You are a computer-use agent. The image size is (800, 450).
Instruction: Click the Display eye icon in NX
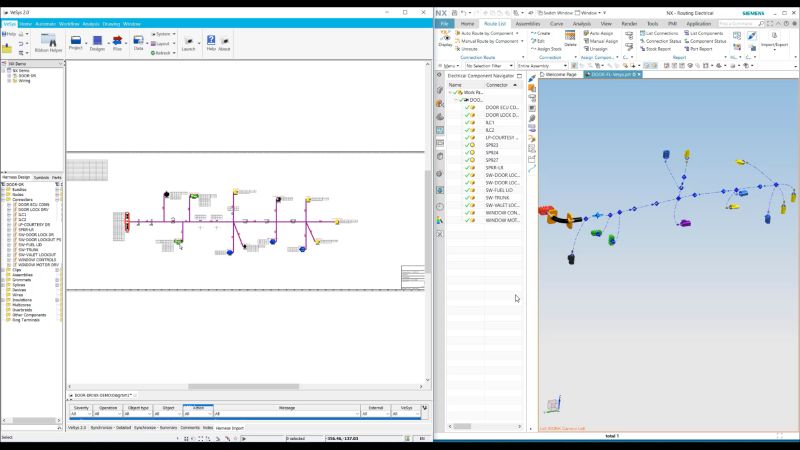click(x=445, y=39)
